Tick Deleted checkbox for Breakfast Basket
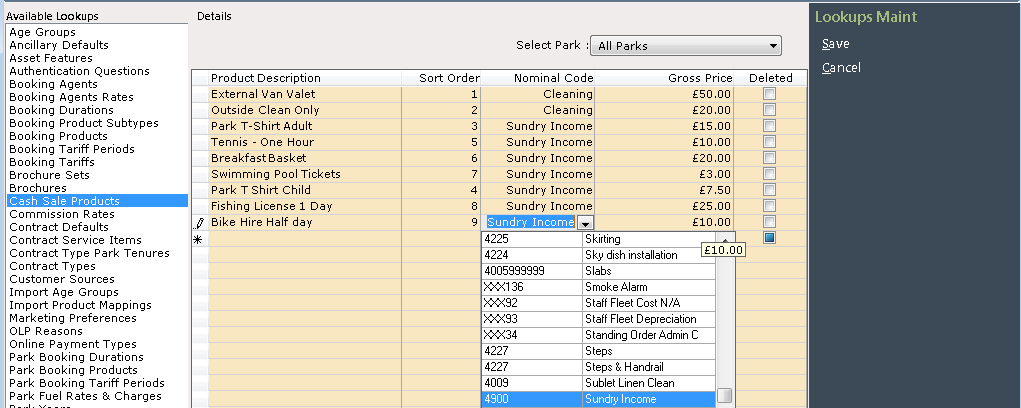The height and width of the screenshot is (408, 1021). point(770,158)
